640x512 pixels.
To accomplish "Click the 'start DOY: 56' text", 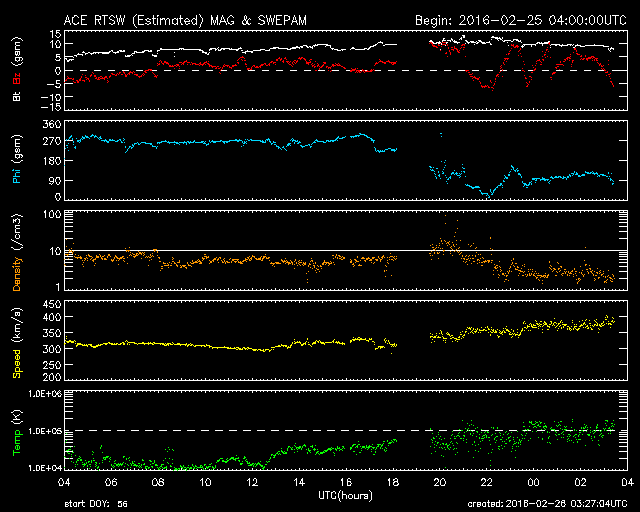I will (x=96, y=504).
